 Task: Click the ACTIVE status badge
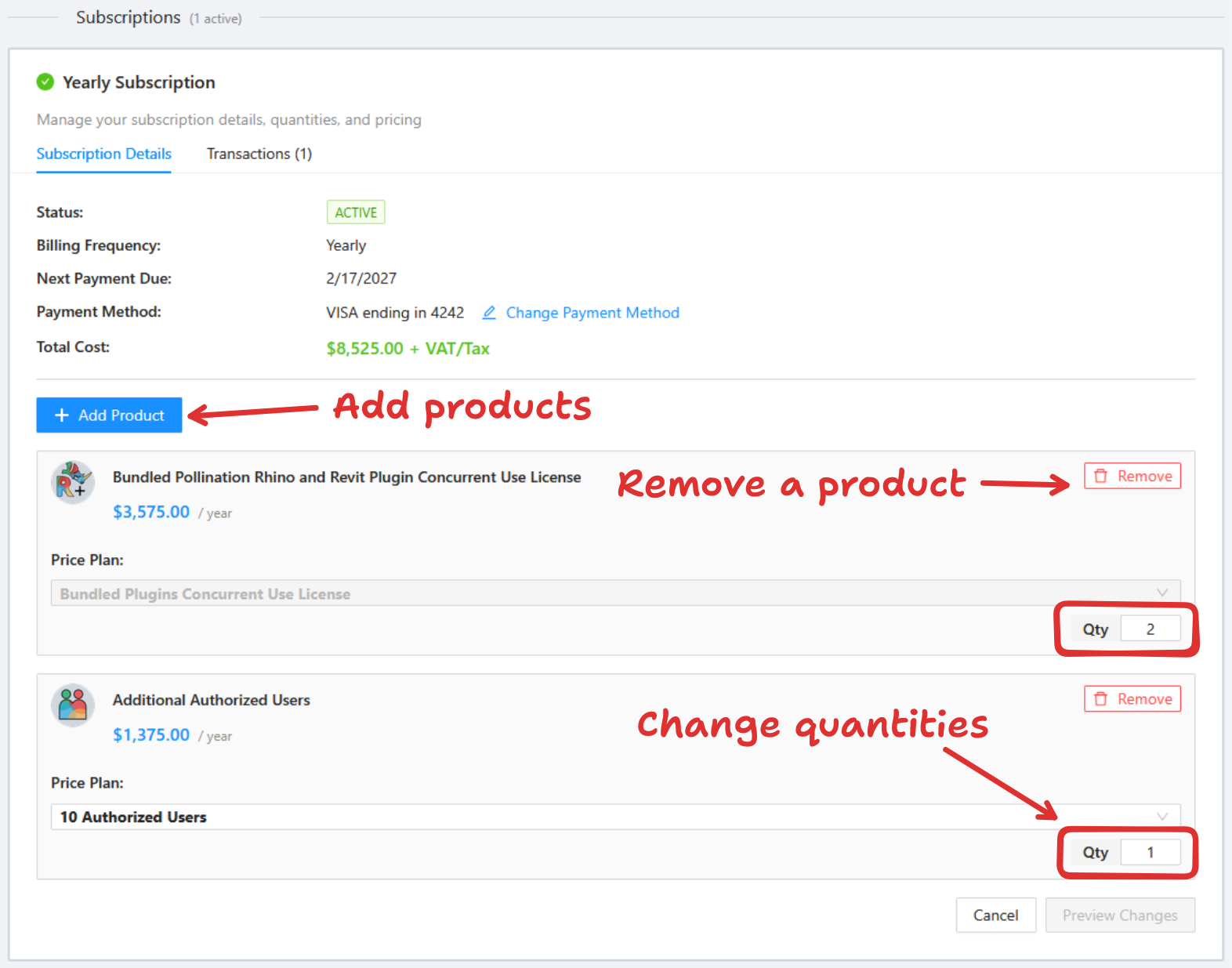coord(356,212)
